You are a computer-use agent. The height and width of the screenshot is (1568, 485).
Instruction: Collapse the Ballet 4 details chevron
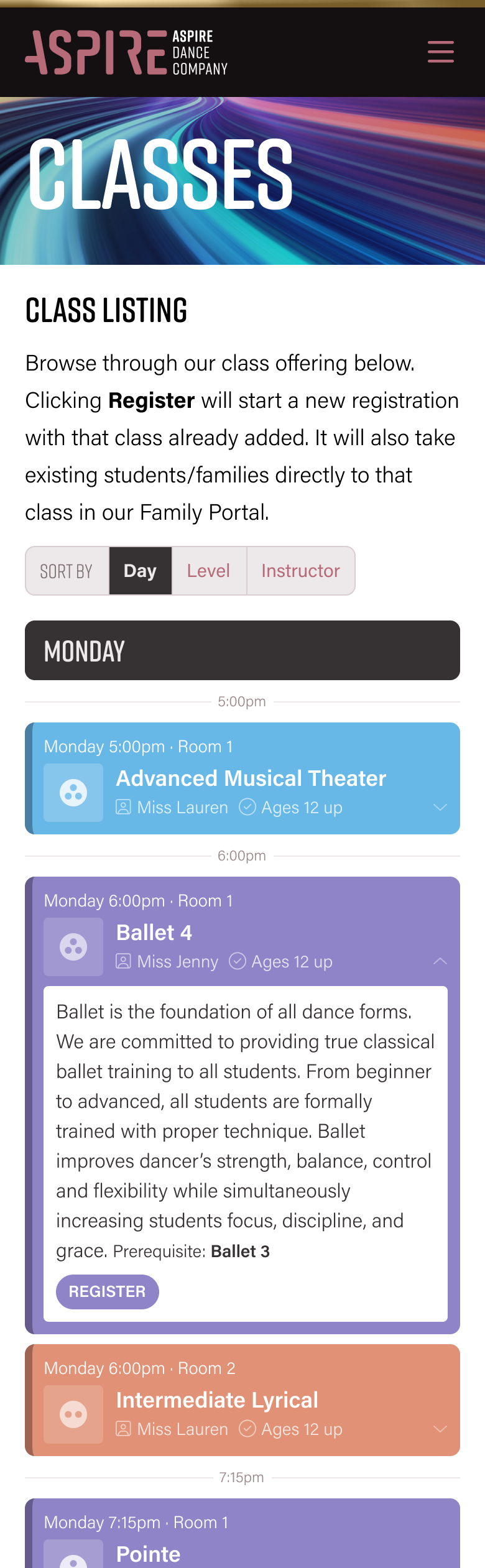pos(440,961)
